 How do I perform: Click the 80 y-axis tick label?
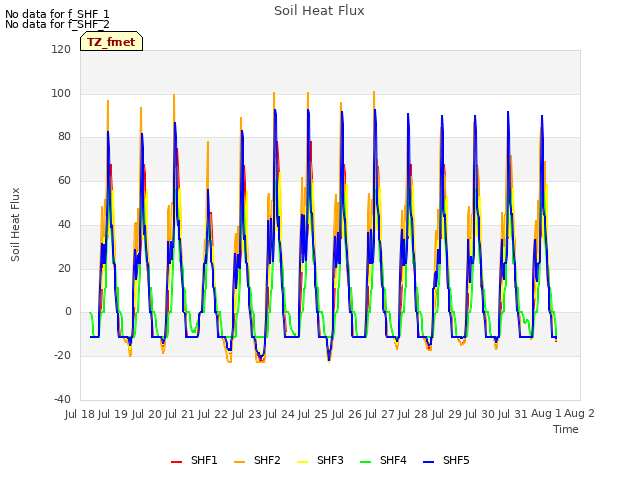(x=64, y=137)
